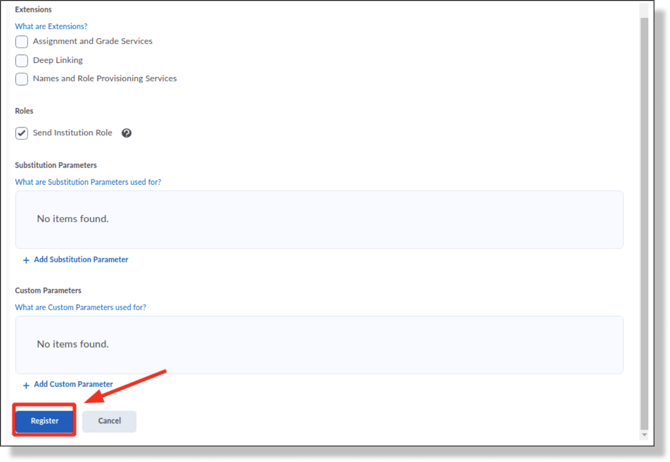Click the blue Register button
Screen dimensions: 670x462
coord(44,421)
